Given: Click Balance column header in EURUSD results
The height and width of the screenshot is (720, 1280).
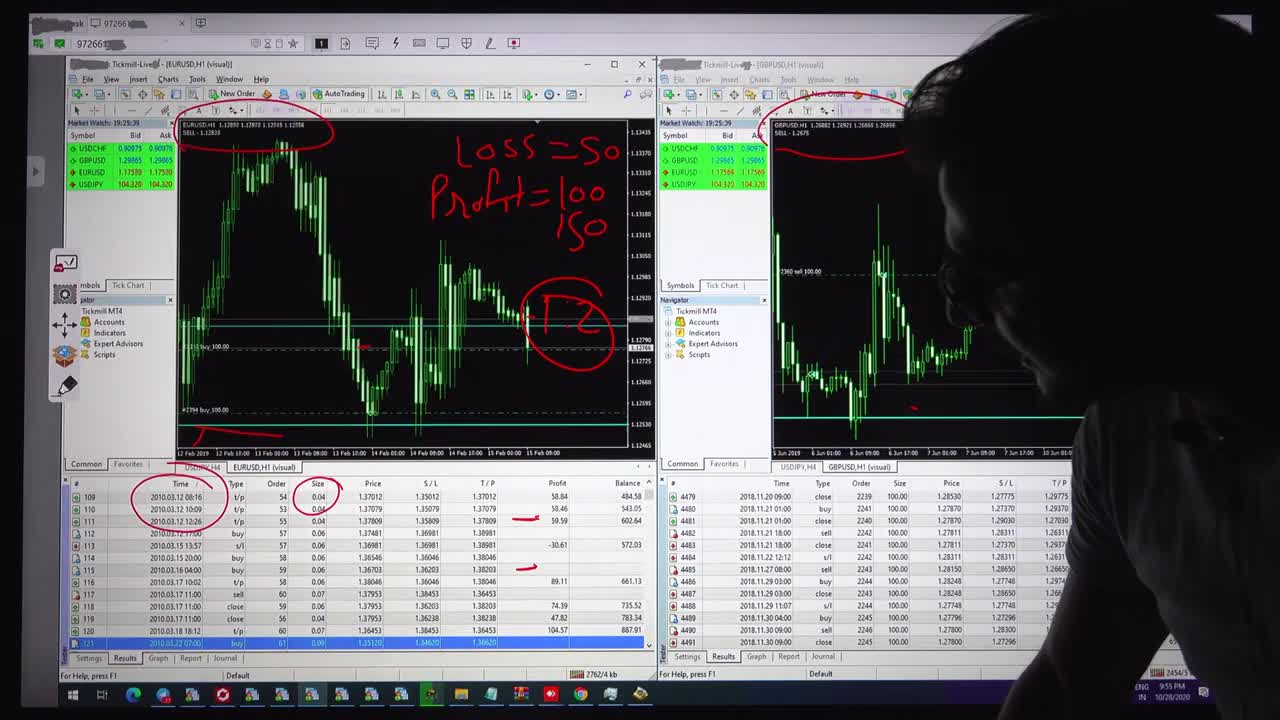Looking at the screenshot, I should coord(627,484).
